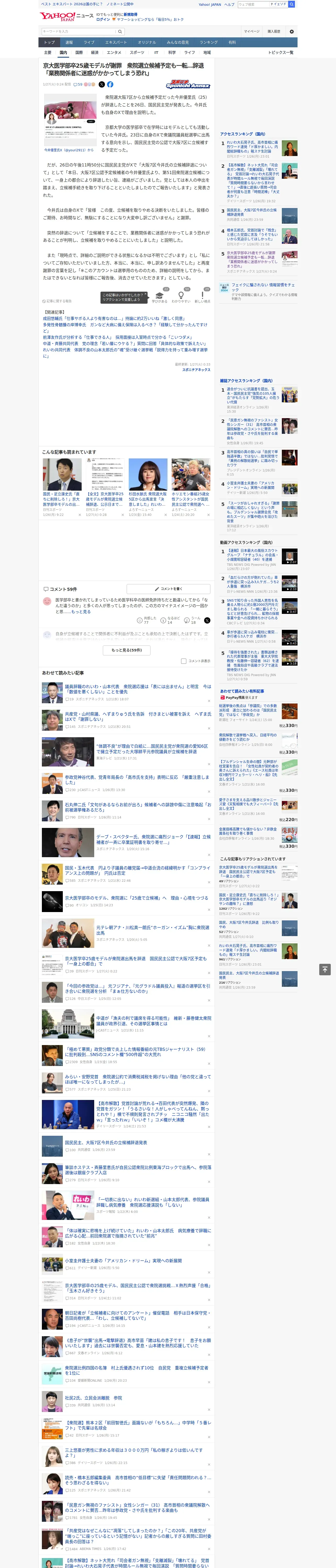Open the article's main photo thumbnail

pos(70,120)
